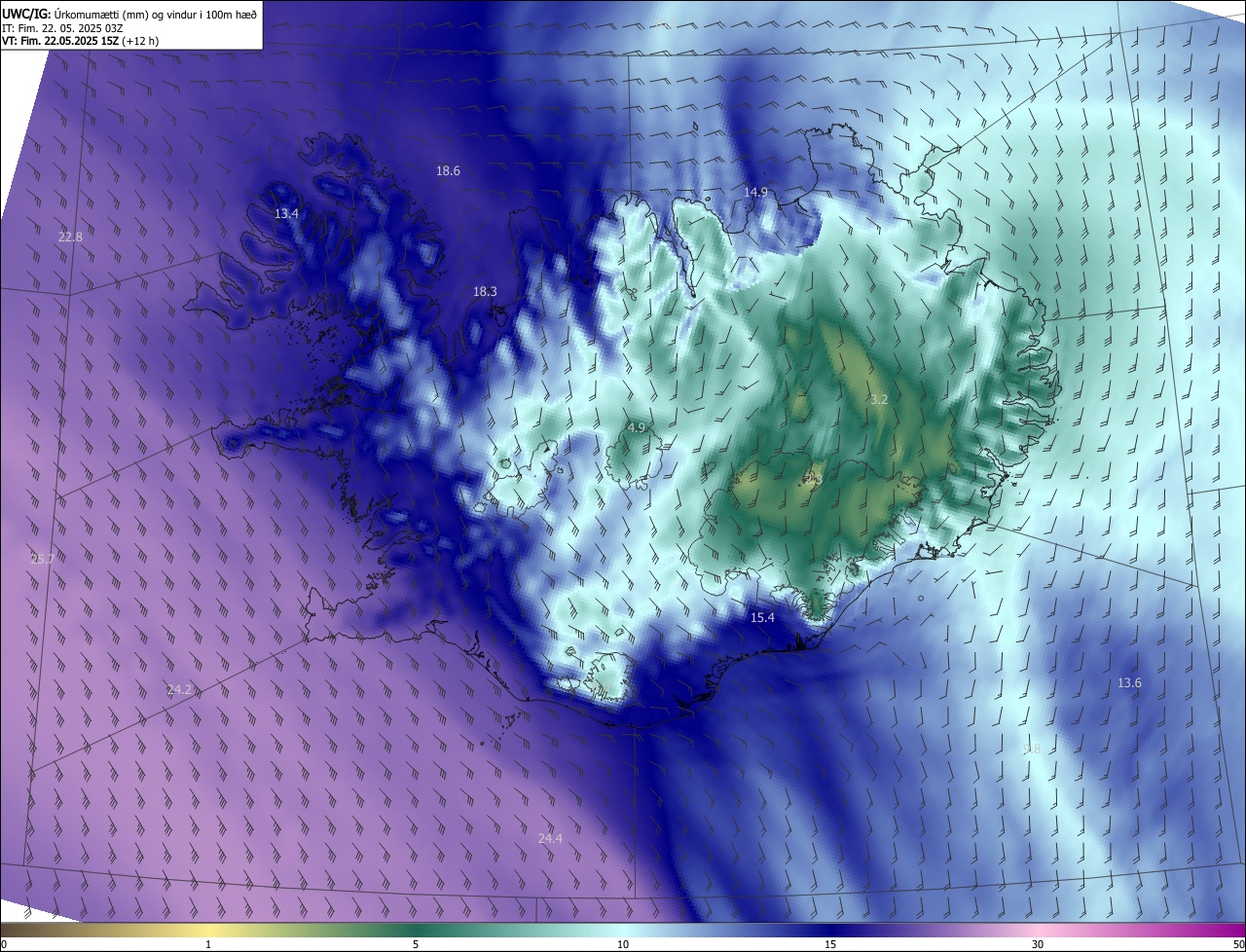Click the 24.4 value label
Screen dimensions: 1246x952
pyautogui.click(x=550, y=838)
